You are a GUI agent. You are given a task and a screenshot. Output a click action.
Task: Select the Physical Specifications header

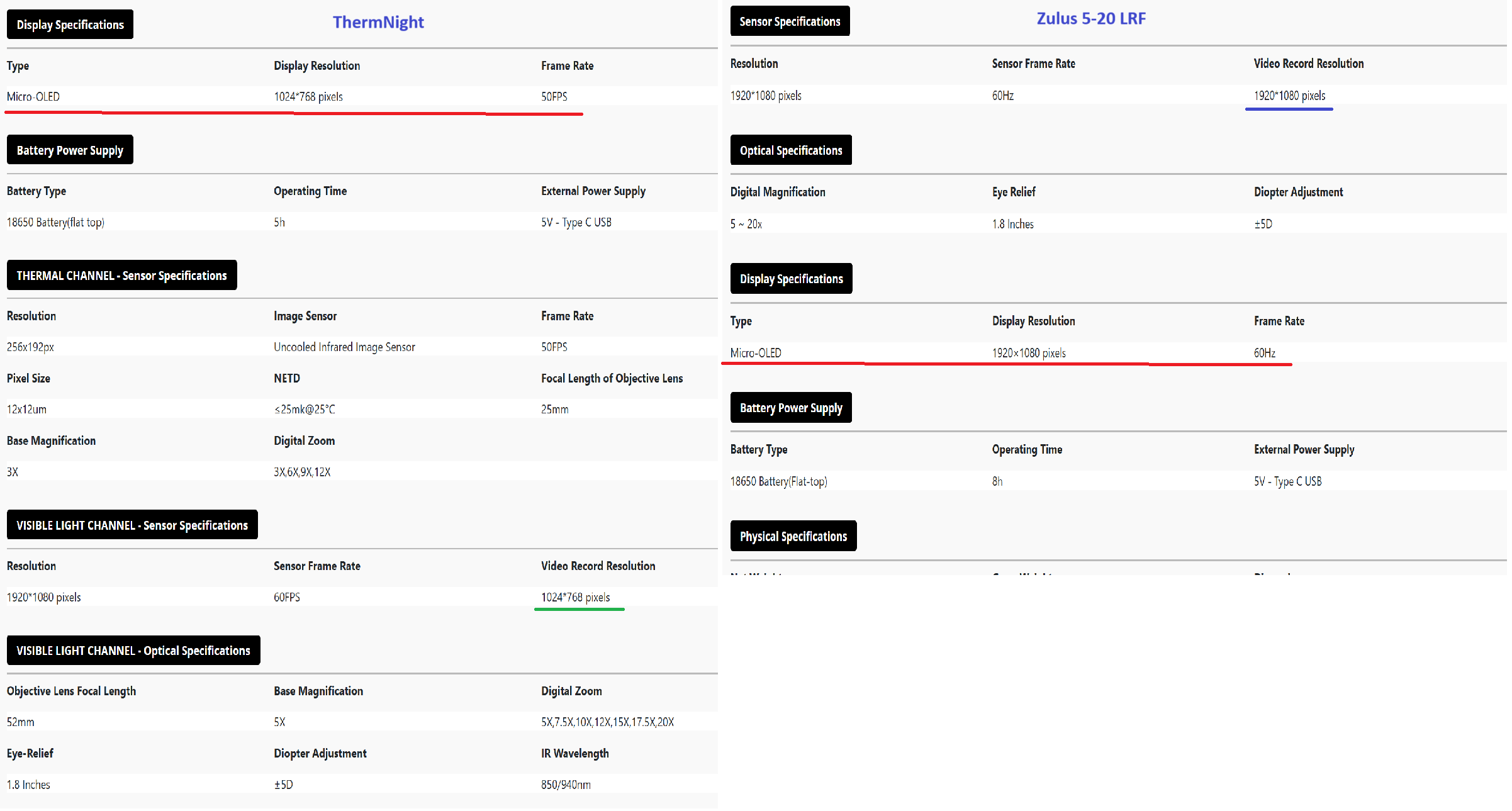pos(793,535)
